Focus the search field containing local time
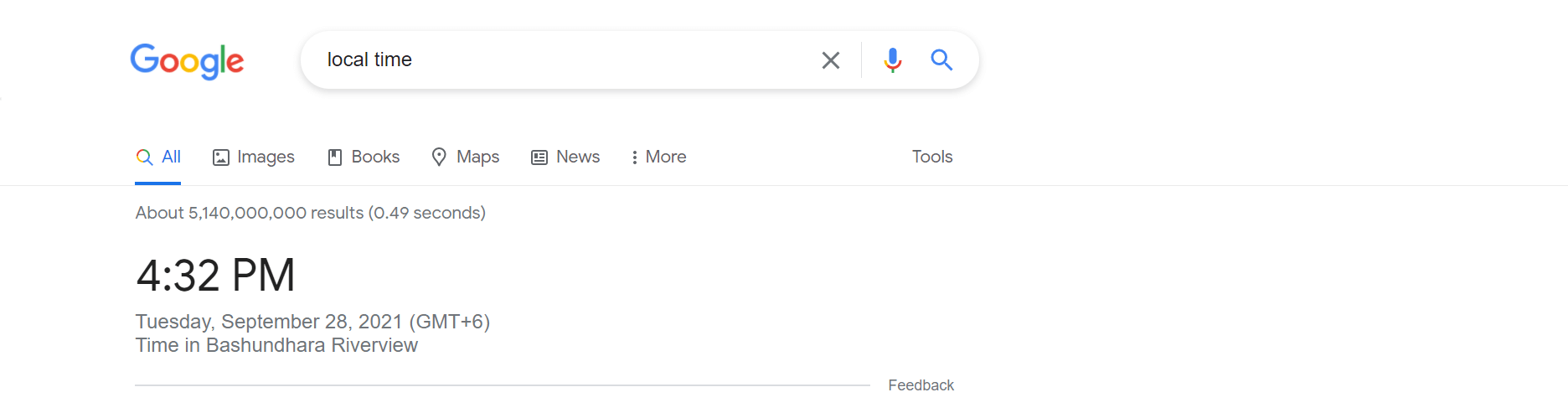The height and width of the screenshot is (413, 1568). (x=561, y=60)
